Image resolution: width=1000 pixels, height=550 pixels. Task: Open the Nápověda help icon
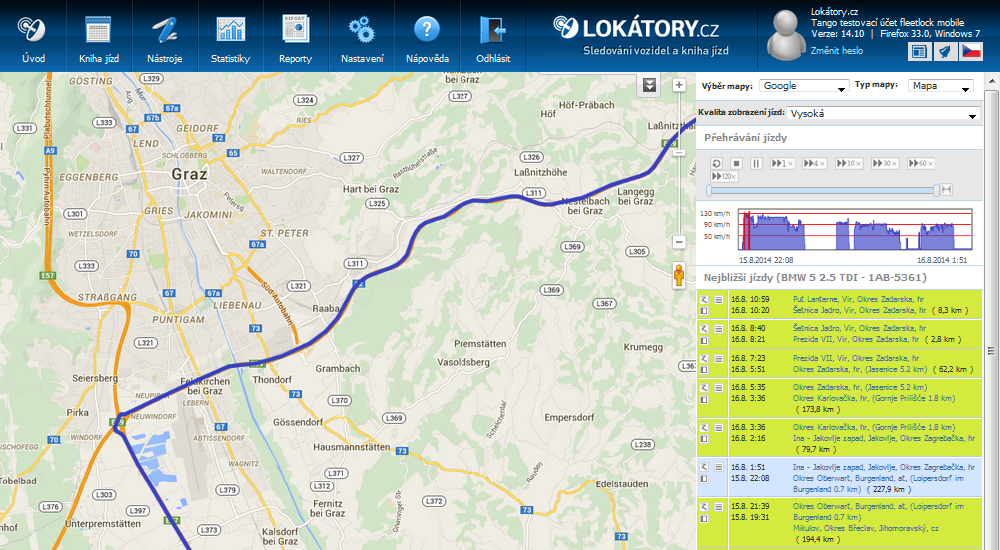point(427,38)
